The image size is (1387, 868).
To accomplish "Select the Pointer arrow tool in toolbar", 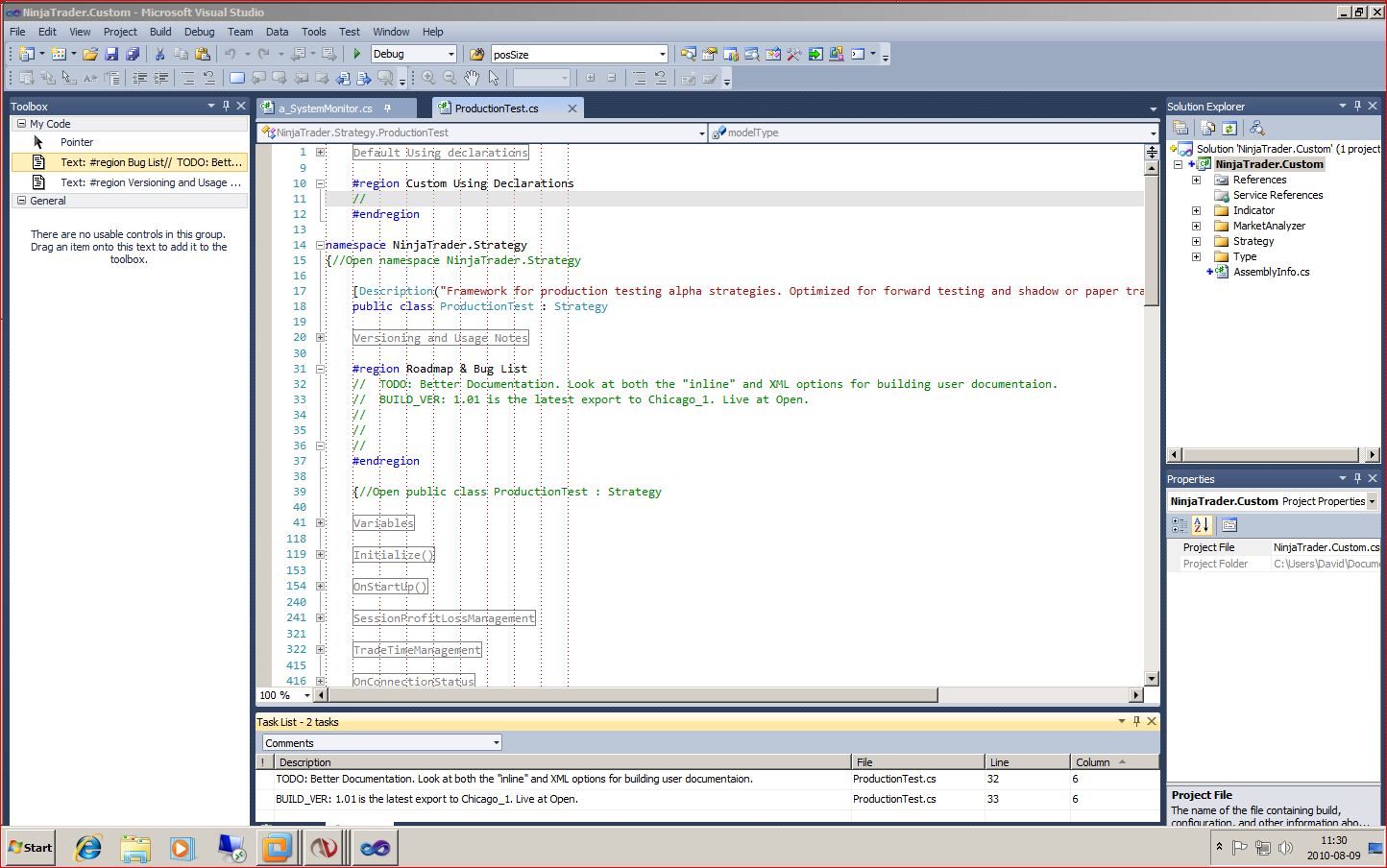I will point(494,78).
